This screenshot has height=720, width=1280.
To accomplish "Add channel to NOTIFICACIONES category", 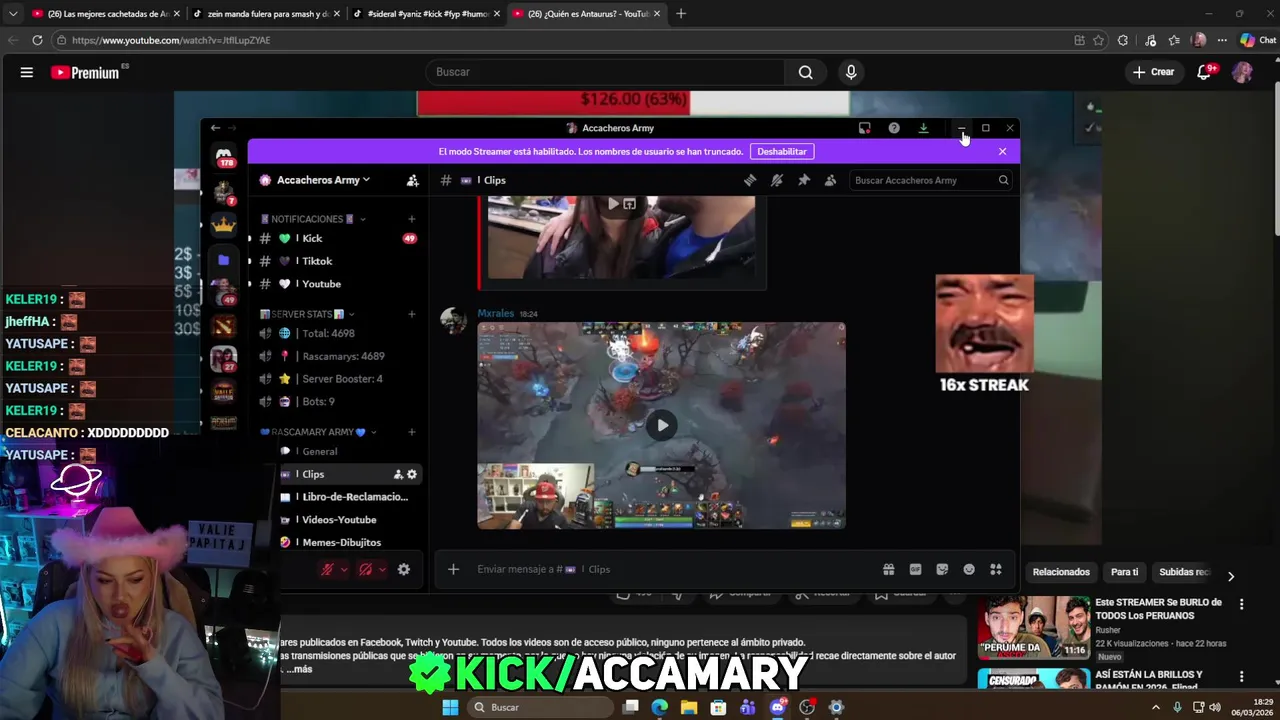I will [412, 219].
